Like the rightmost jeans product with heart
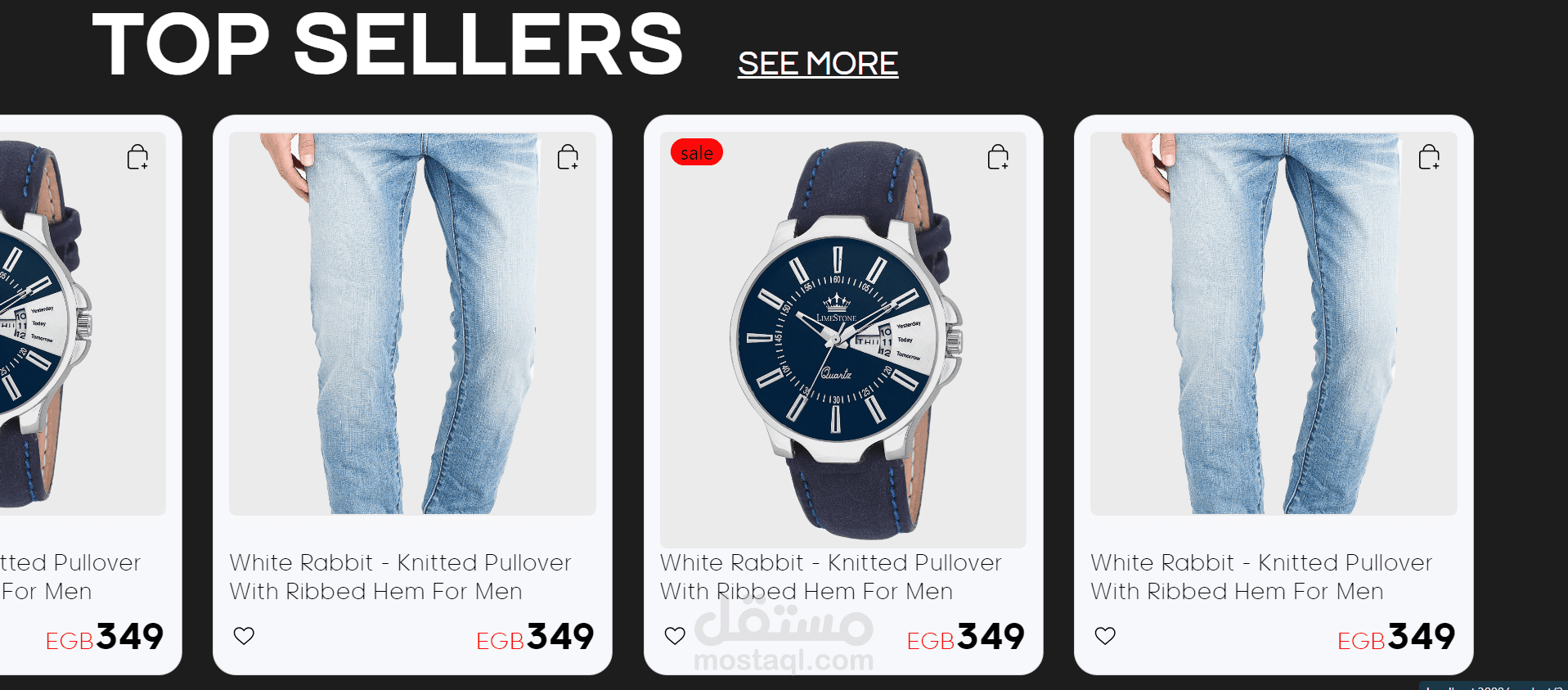The image size is (1568, 690). coord(1105,635)
